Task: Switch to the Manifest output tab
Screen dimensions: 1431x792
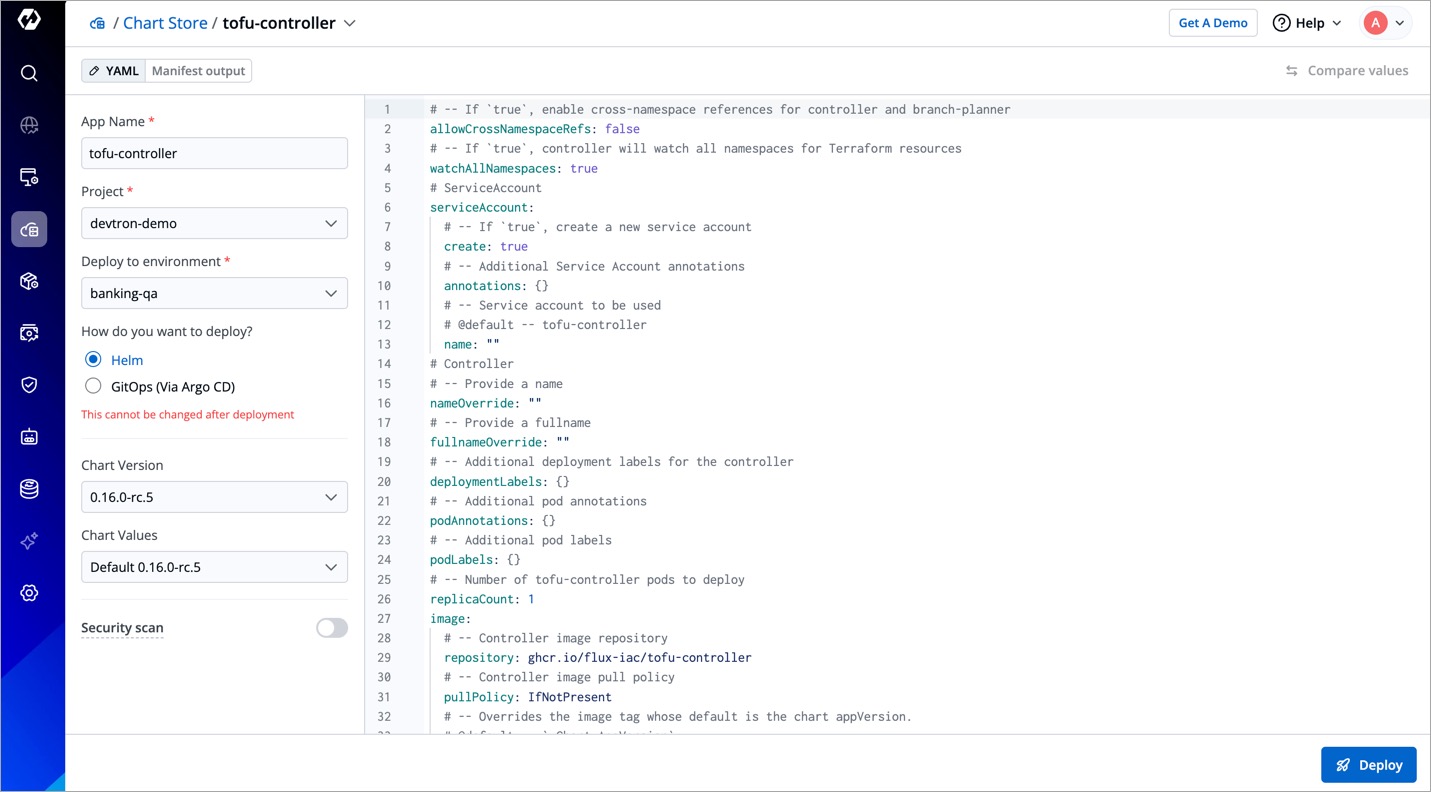Action: 198,71
